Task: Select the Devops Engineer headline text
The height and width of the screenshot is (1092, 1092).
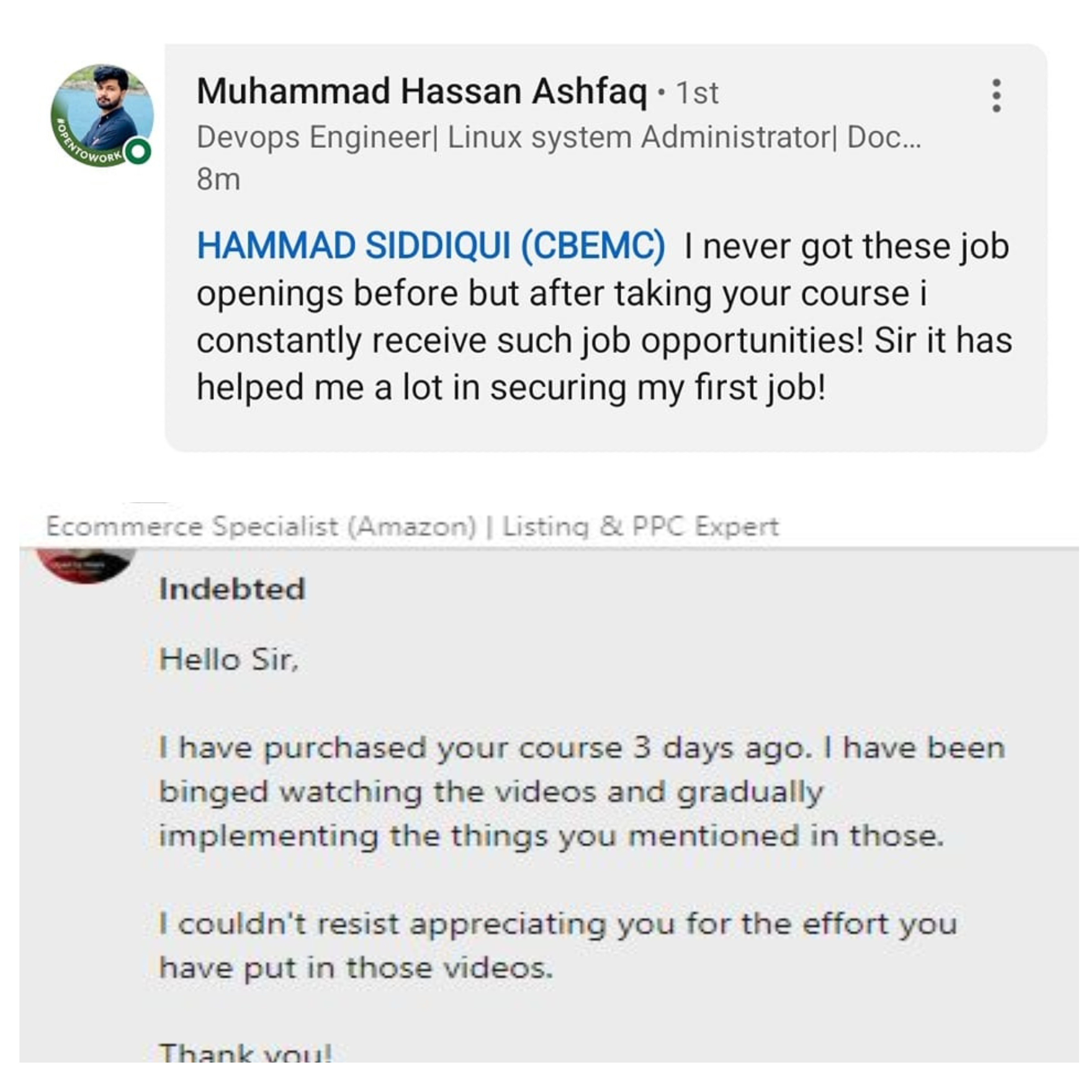Action: (314, 137)
